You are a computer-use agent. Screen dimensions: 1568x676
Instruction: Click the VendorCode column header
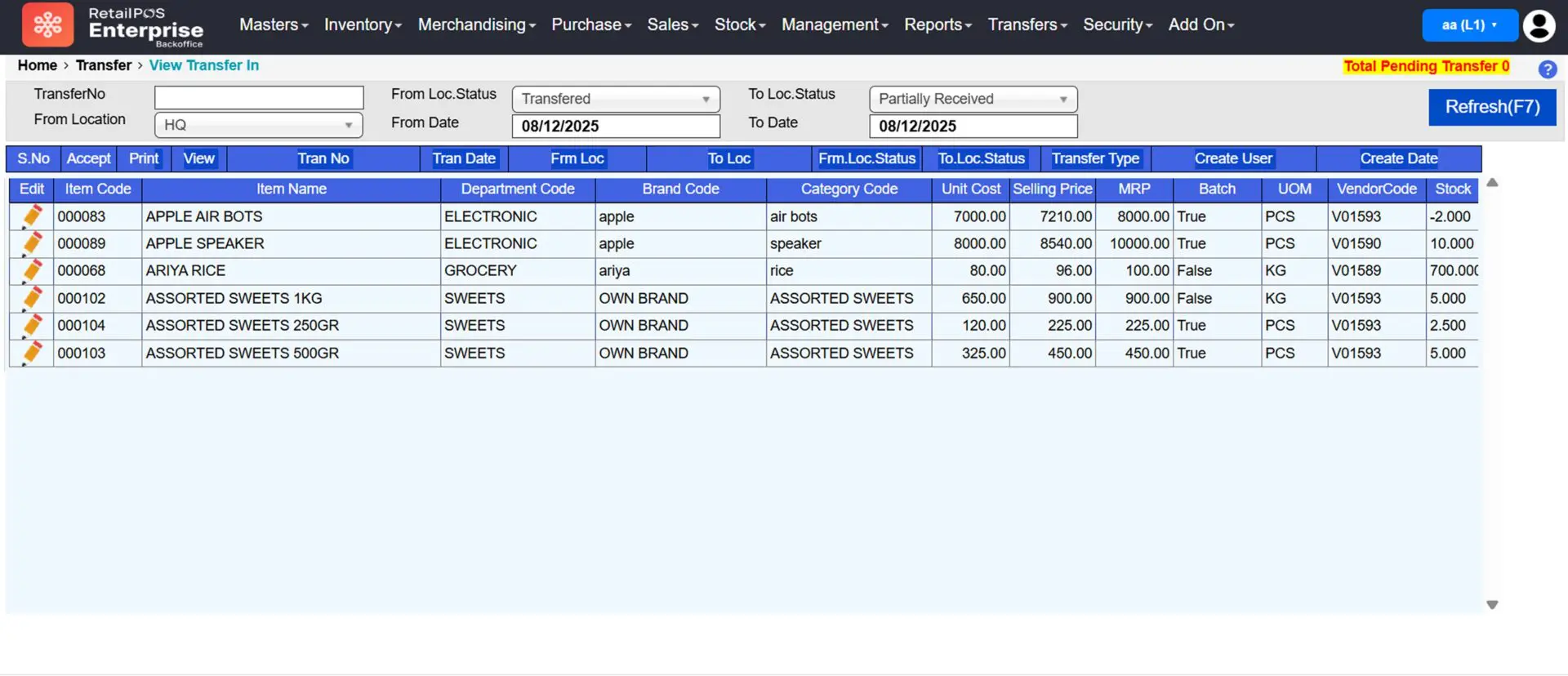pyautogui.click(x=1377, y=189)
